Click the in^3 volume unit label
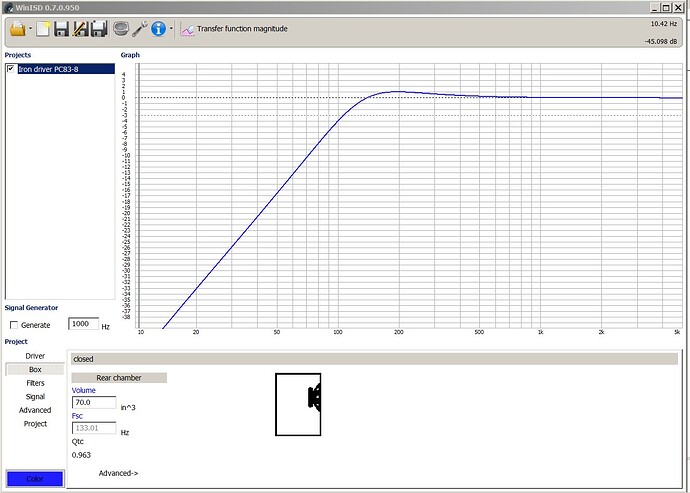The height and width of the screenshot is (493, 690). (x=128, y=408)
